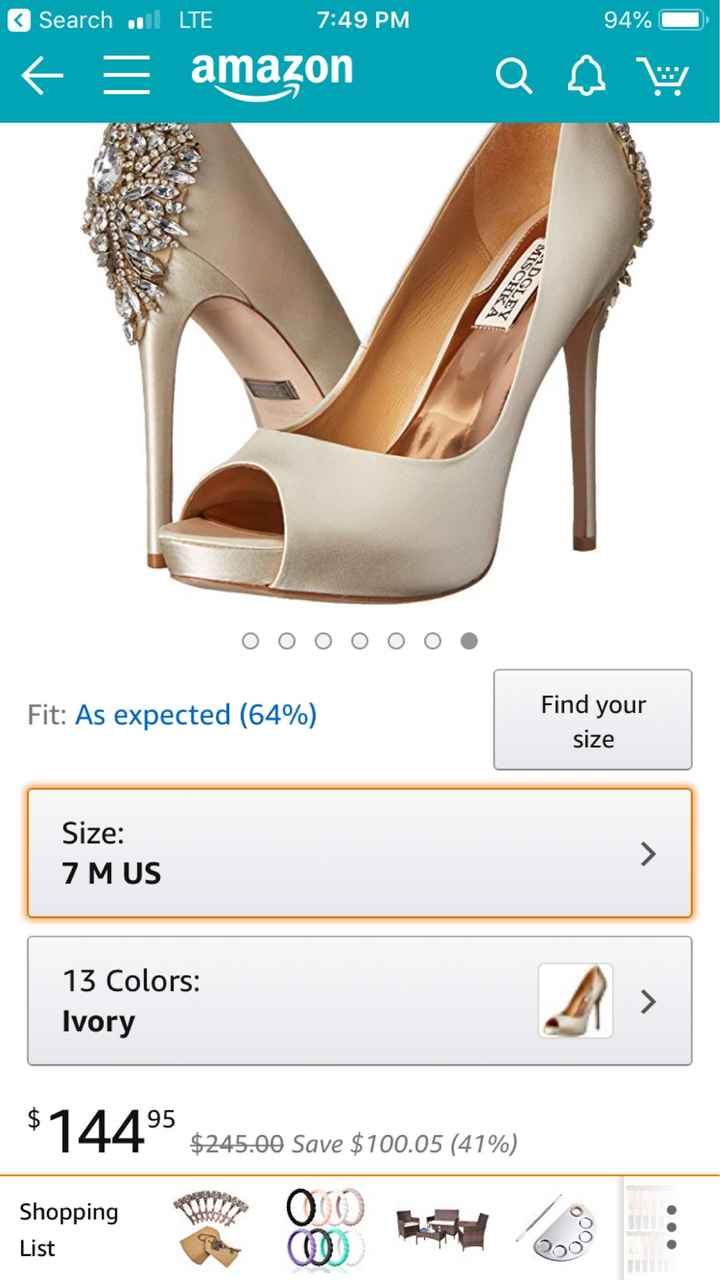720x1280 pixels.
Task: Go back using the arrow icon
Action: click(x=42, y=75)
